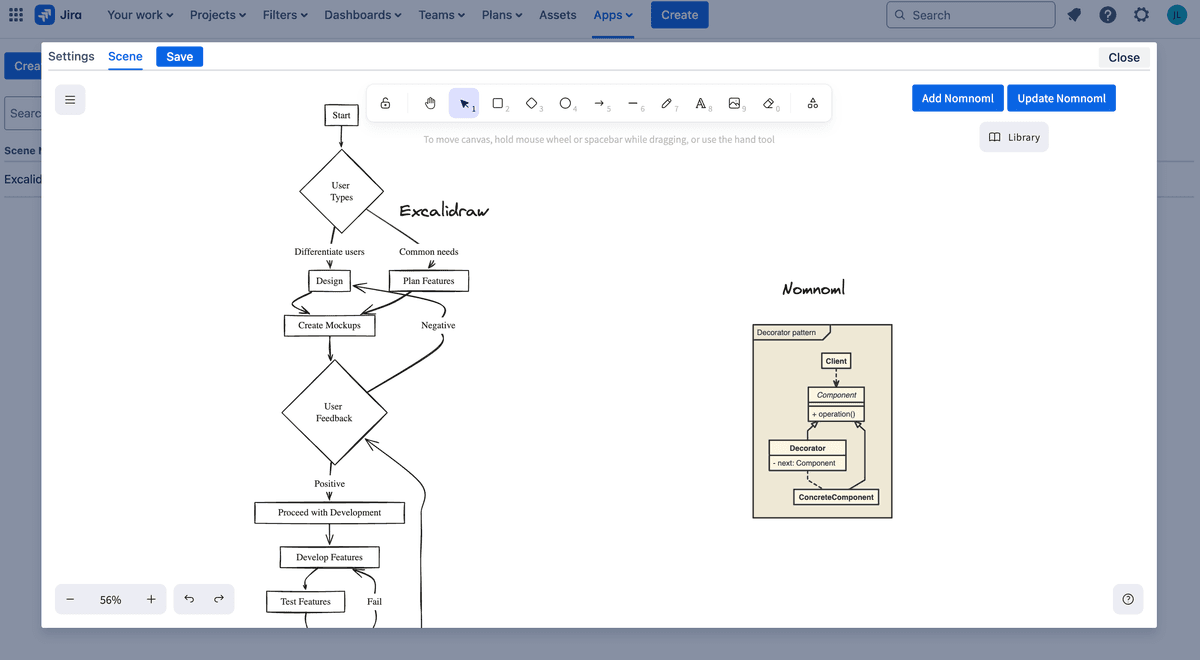The width and height of the screenshot is (1200, 660).
Task: Click the zoom out minus button
Action: 70,600
